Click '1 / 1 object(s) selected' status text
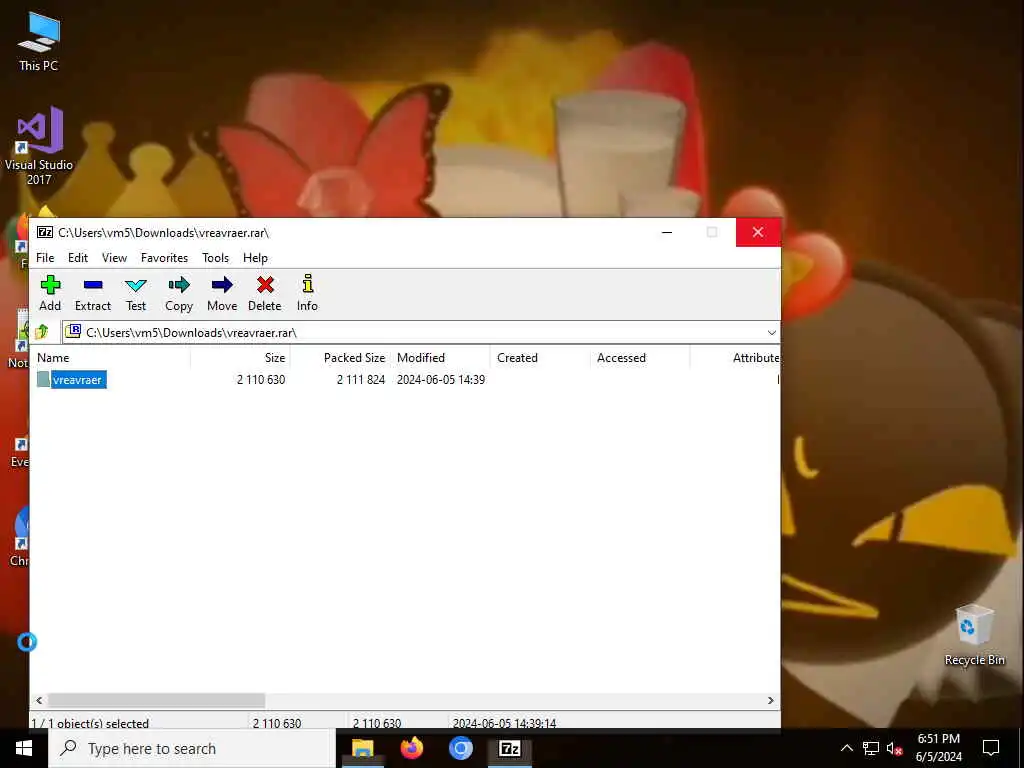The height and width of the screenshot is (768, 1024). (x=90, y=723)
